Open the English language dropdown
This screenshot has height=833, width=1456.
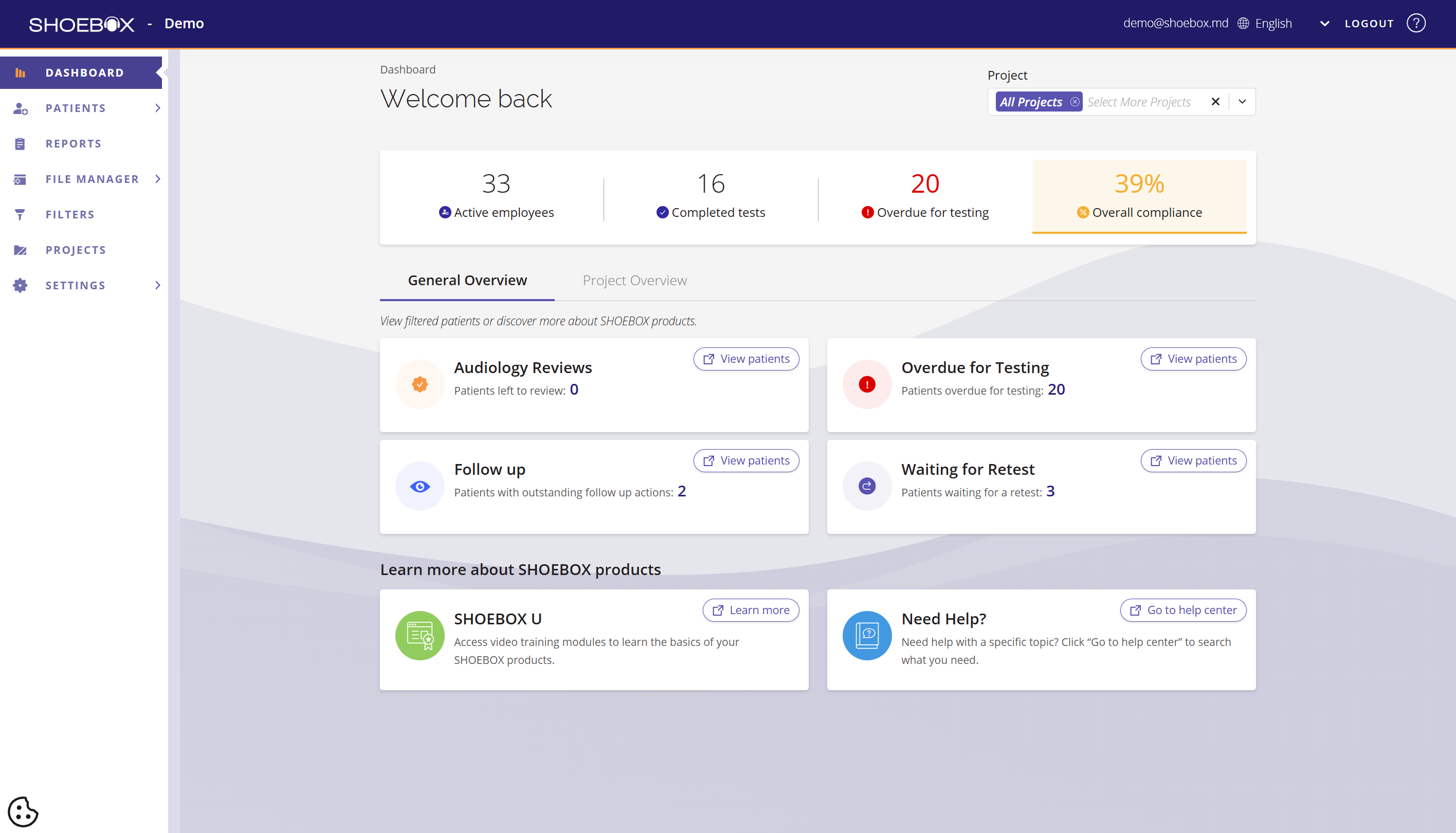point(1291,24)
